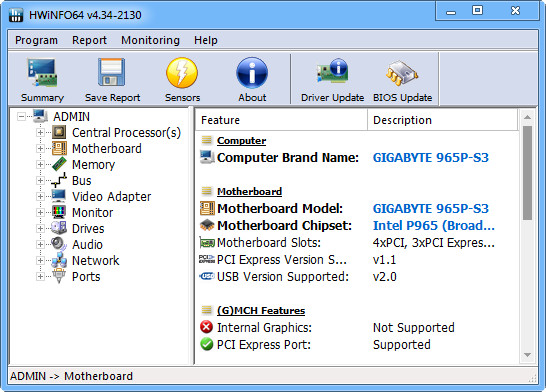Collapse the ADMIN root node
Image resolution: width=546 pixels, height=392 pixels.
(x=22, y=116)
